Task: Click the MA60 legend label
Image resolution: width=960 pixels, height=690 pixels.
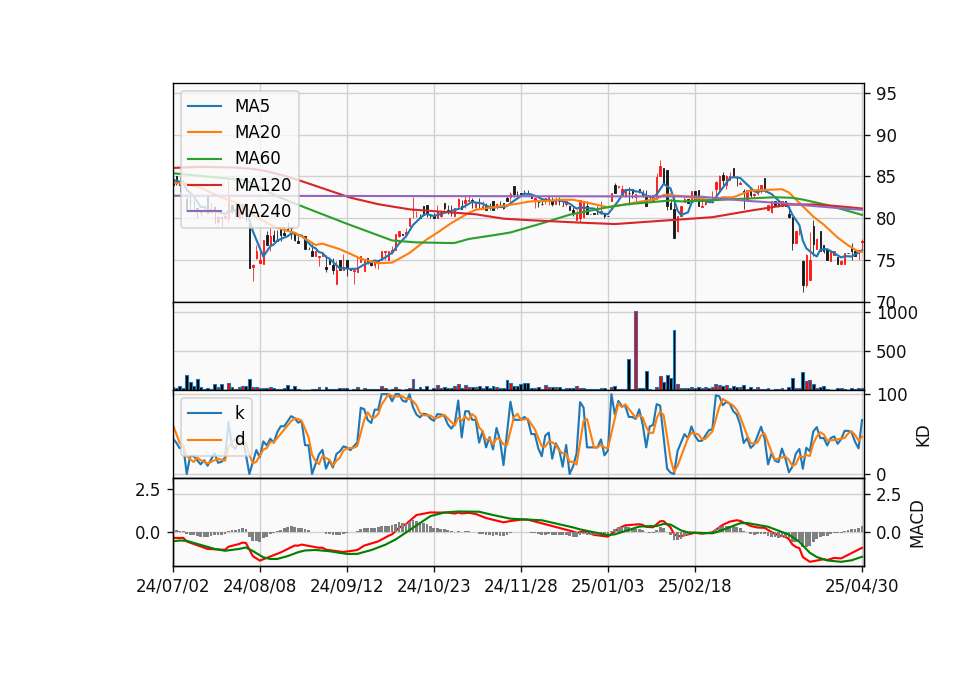Action: 257,159
